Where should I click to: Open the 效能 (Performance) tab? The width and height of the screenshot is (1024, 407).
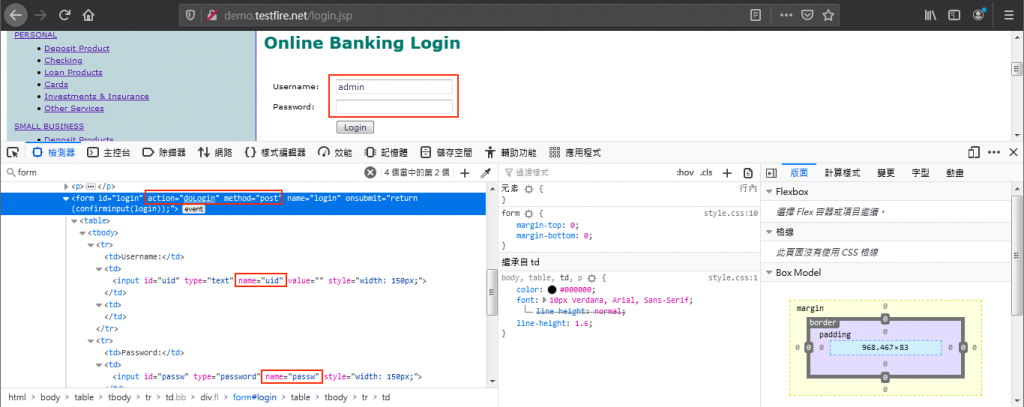tap(335, 152)
